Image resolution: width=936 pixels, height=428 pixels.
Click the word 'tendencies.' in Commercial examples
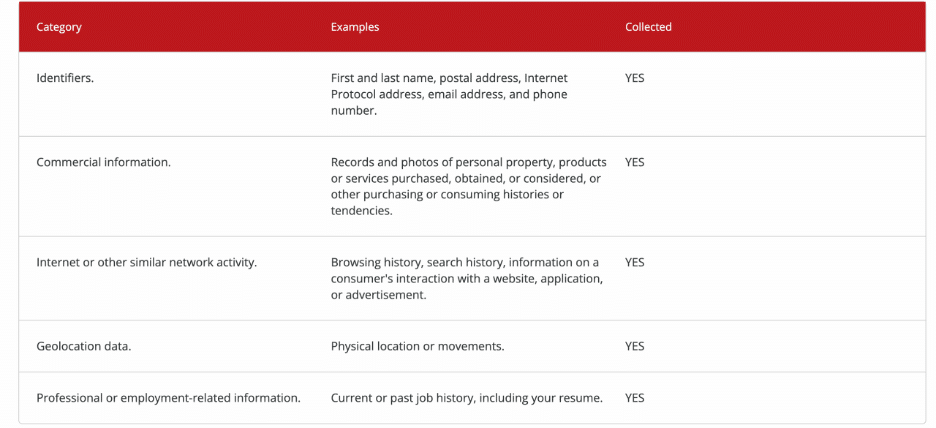coord(362,211)
